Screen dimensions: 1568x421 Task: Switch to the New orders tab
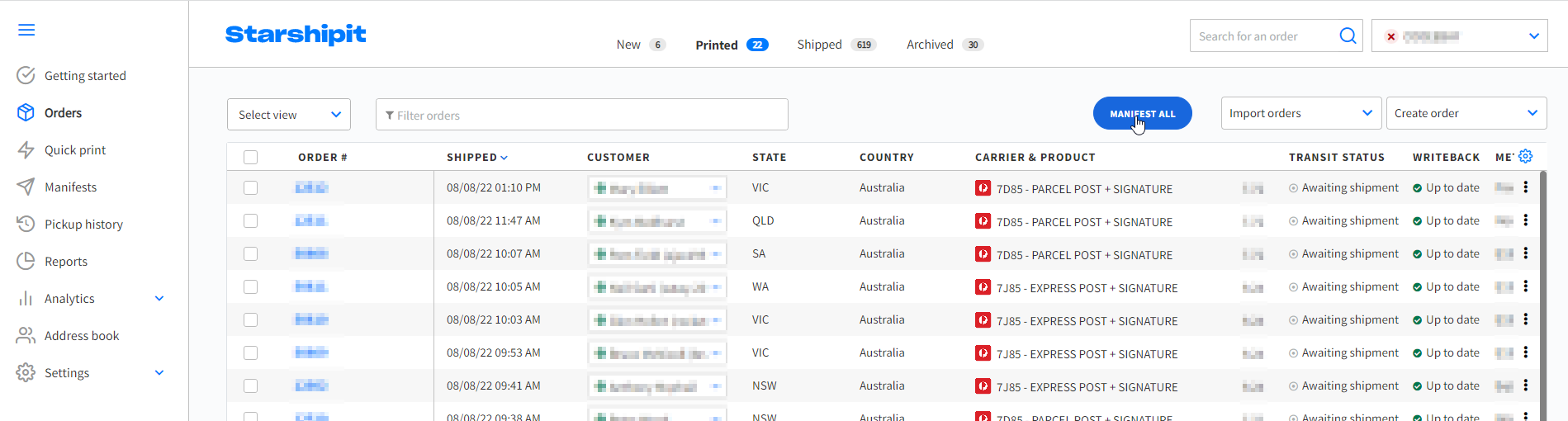[641, 45]
